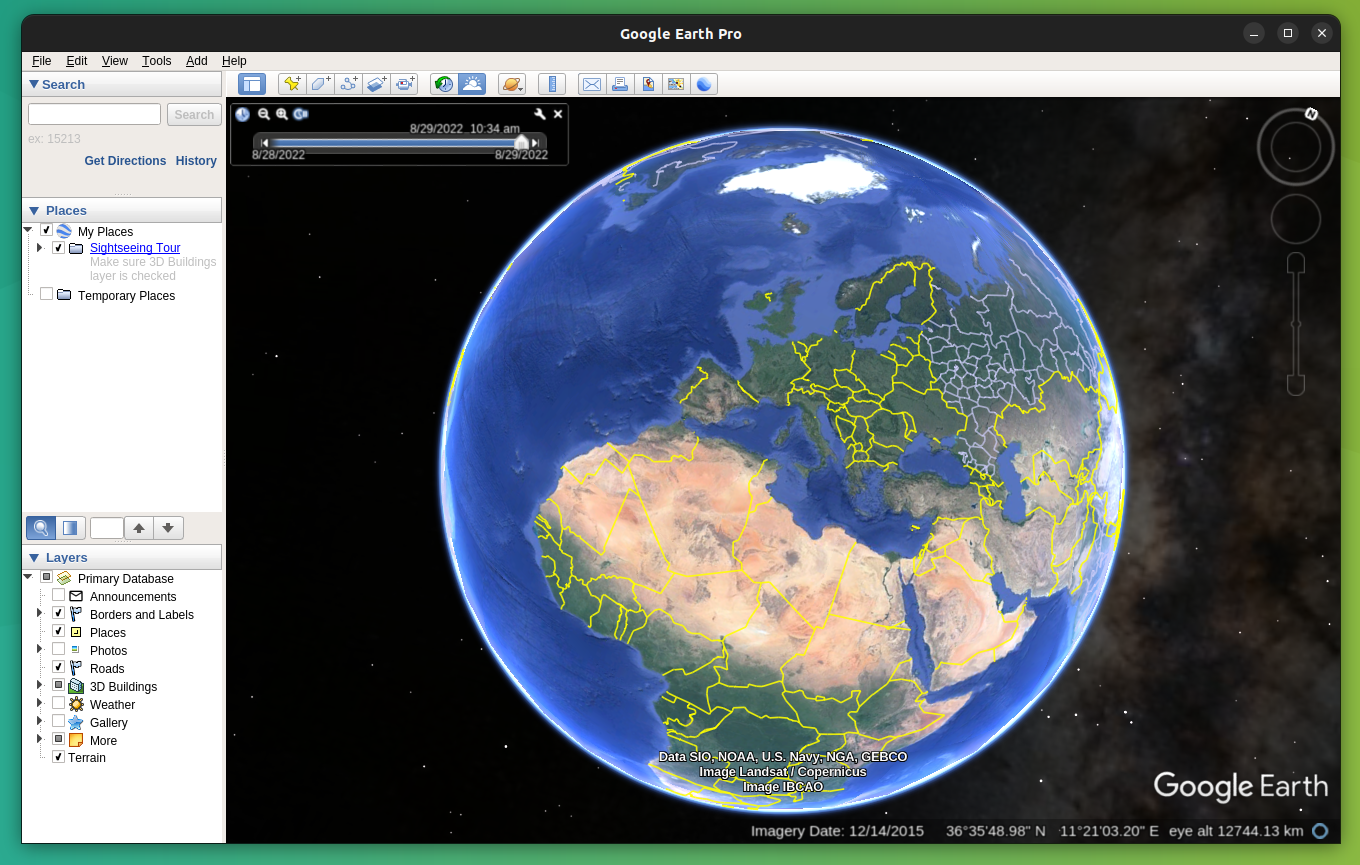
Task: Open the File menu
Action: 41,61
